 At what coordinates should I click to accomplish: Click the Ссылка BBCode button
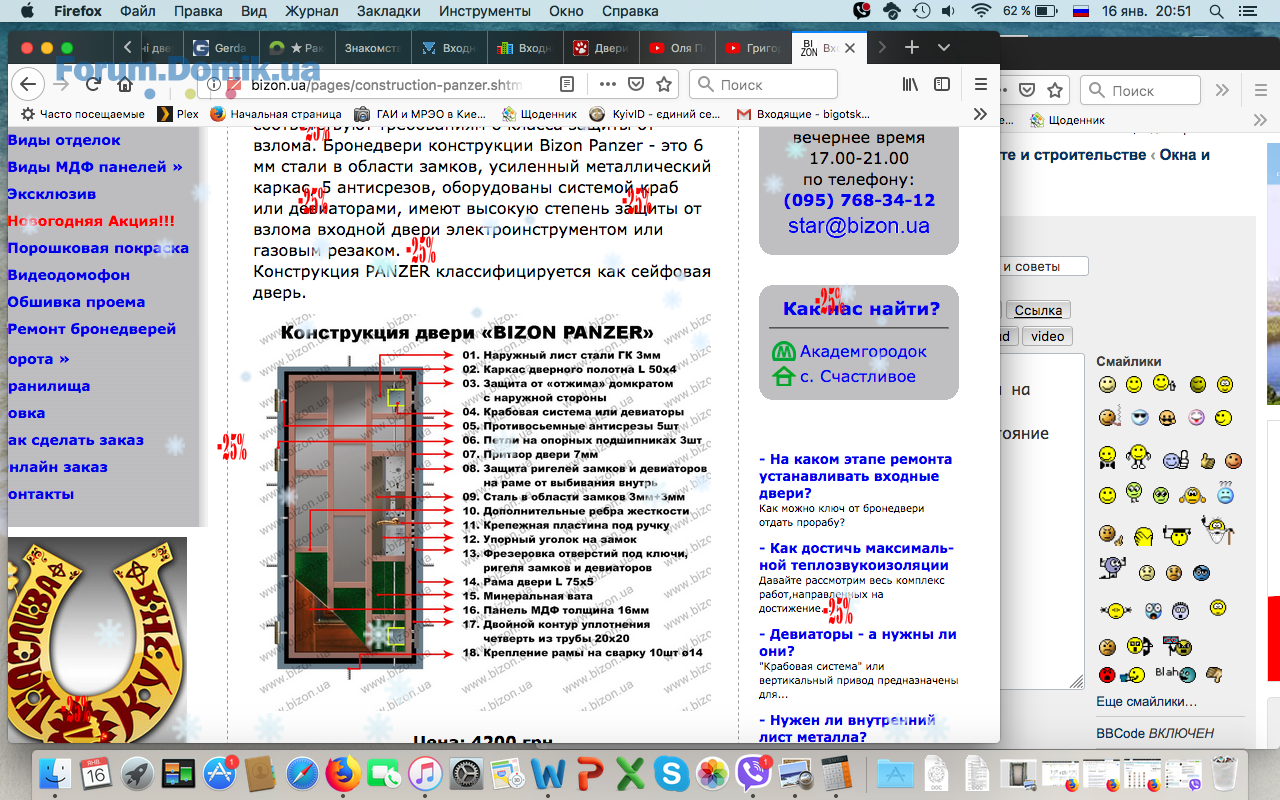1038,310
